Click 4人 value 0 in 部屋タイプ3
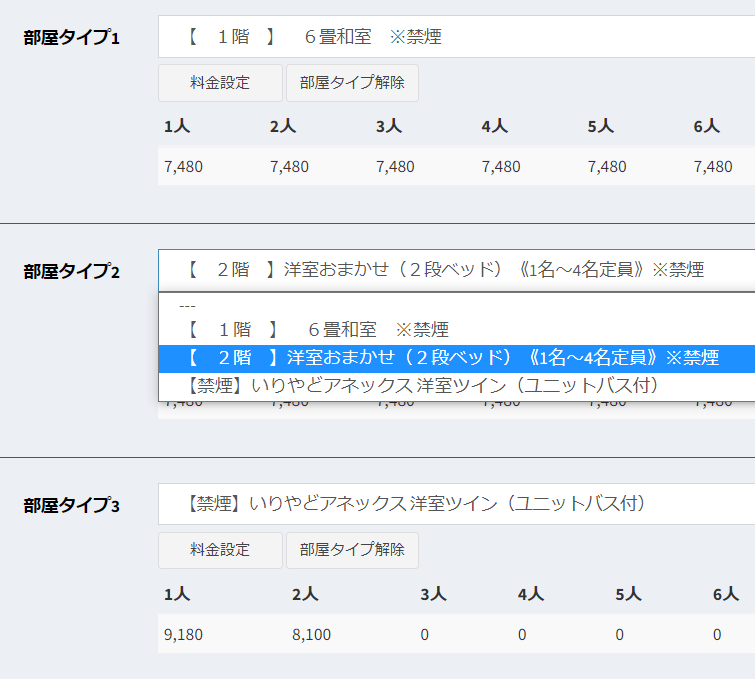 click(x=522, y=635)
